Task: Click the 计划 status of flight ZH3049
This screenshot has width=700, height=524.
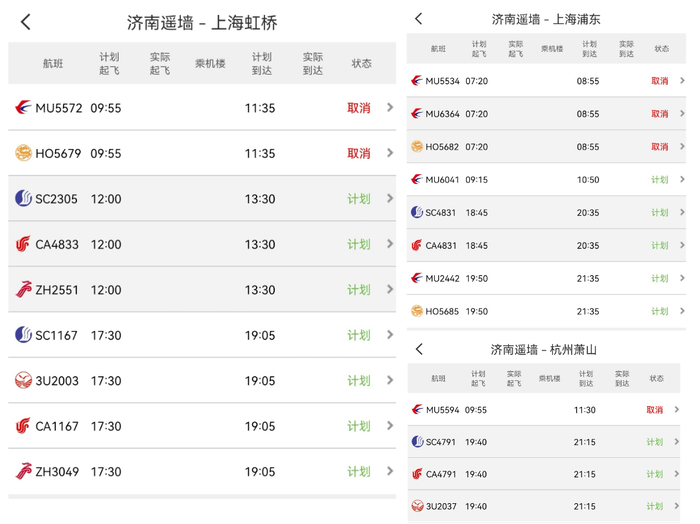Action: 359,472
